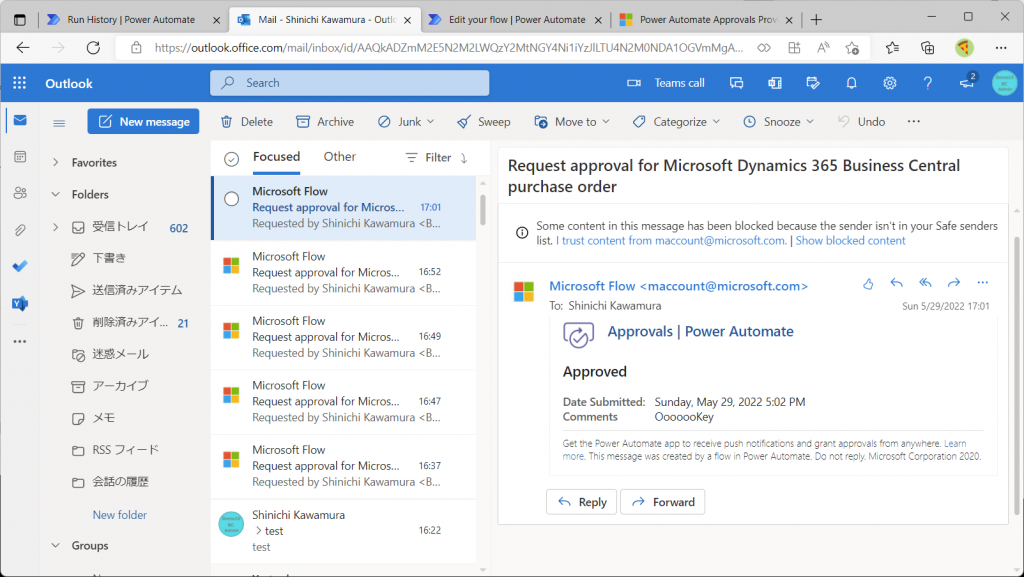Switch to Power Automate Approvals Provider tab

click(705, 20)
